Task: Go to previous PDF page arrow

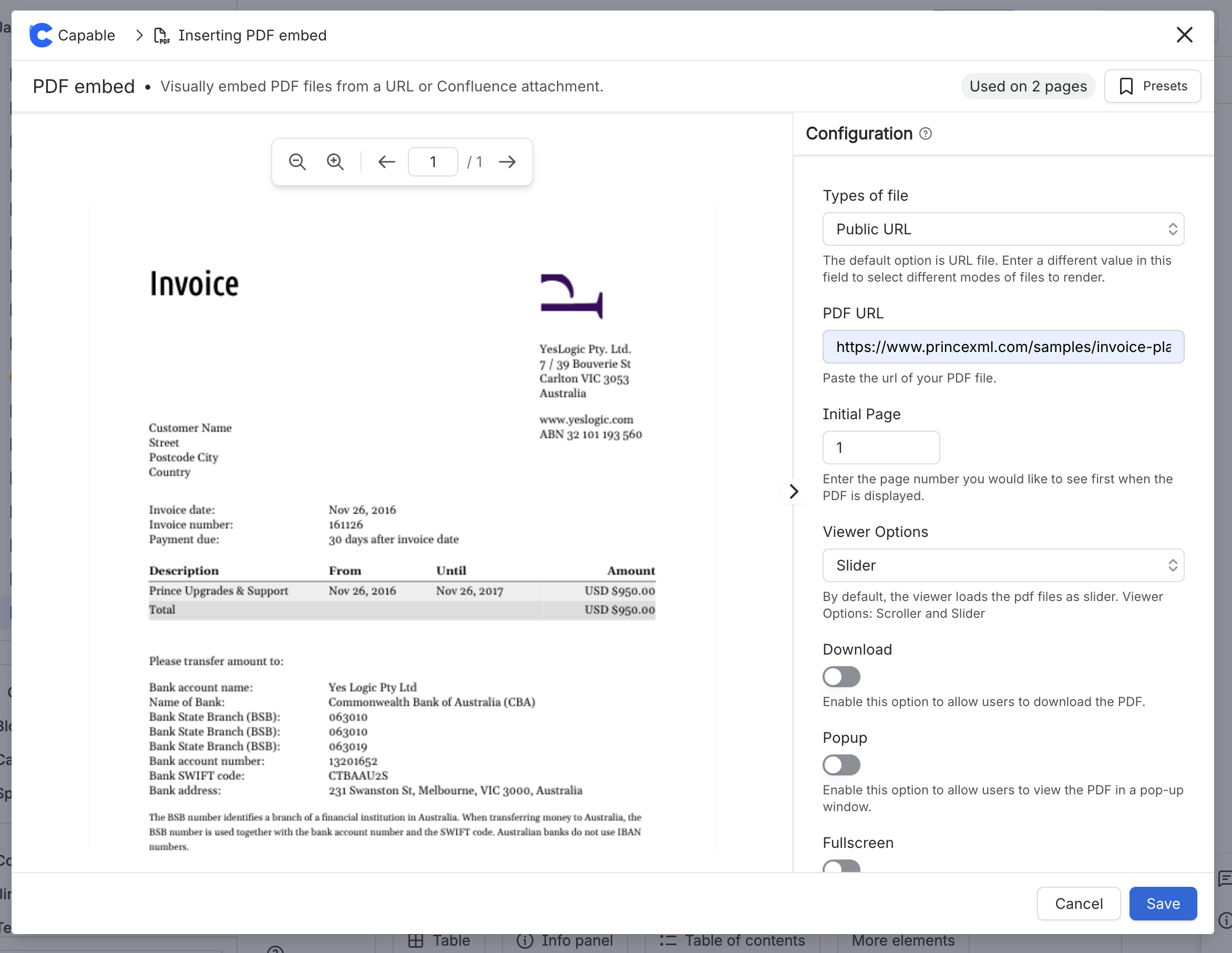Action: (x=386, y=162)
